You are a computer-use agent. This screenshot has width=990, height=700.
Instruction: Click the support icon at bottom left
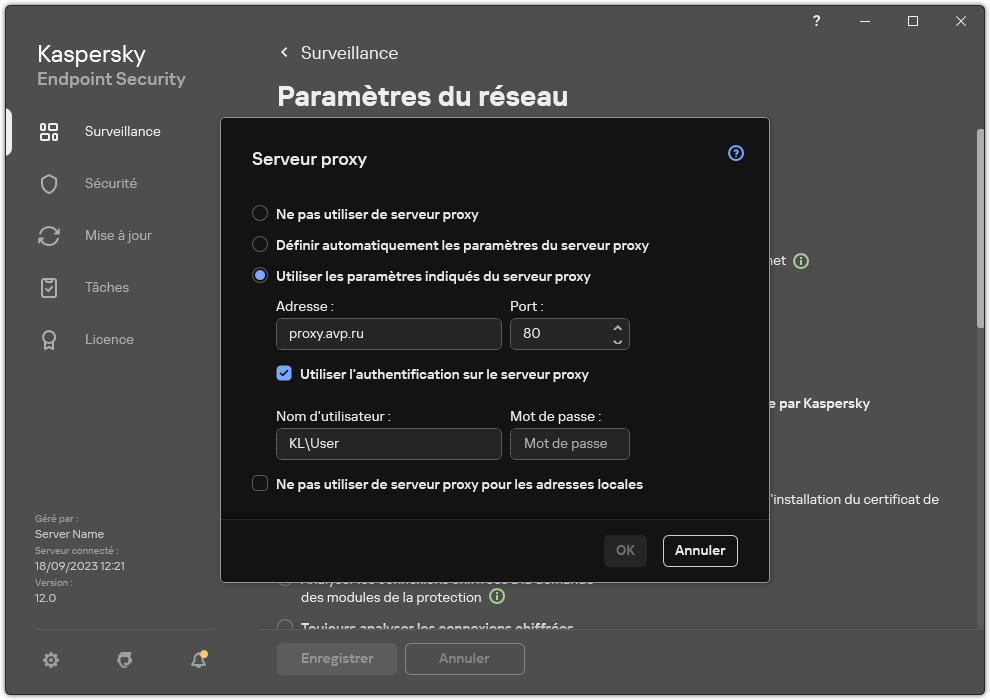124,660
